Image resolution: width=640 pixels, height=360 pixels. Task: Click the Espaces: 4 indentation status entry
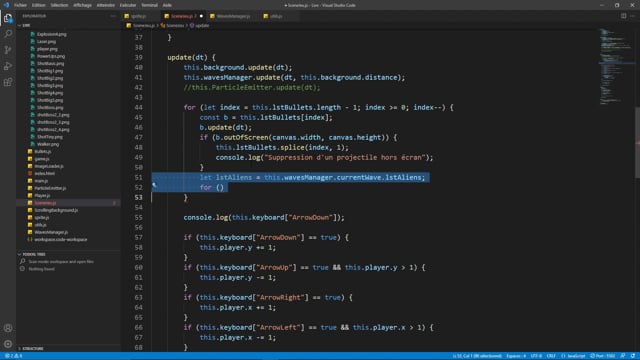coord(516,356)
